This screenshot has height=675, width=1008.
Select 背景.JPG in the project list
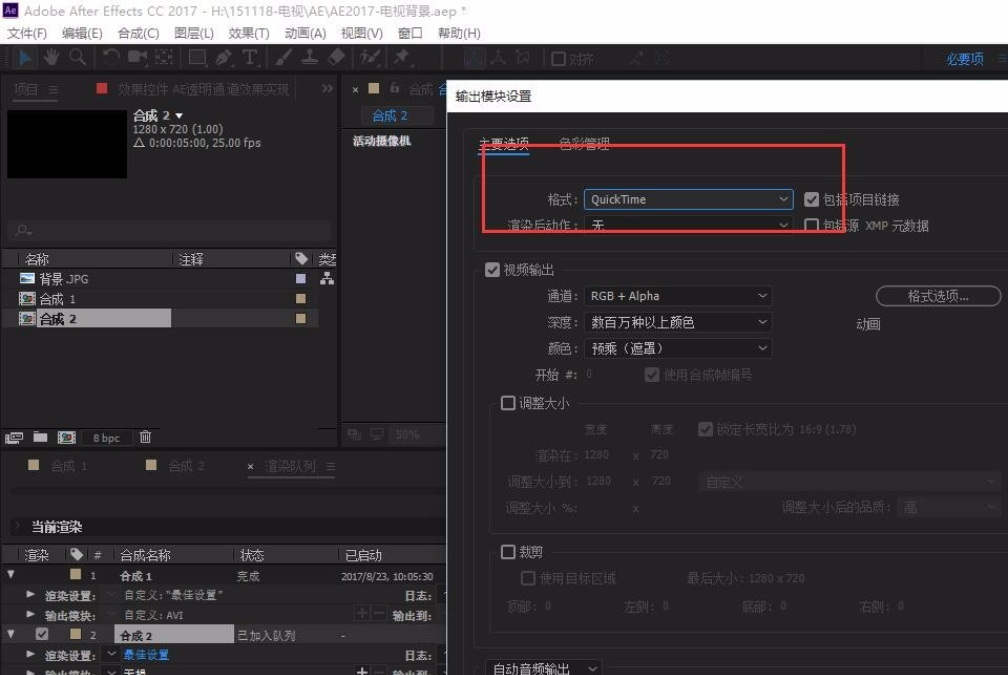[x=64, y=278]
